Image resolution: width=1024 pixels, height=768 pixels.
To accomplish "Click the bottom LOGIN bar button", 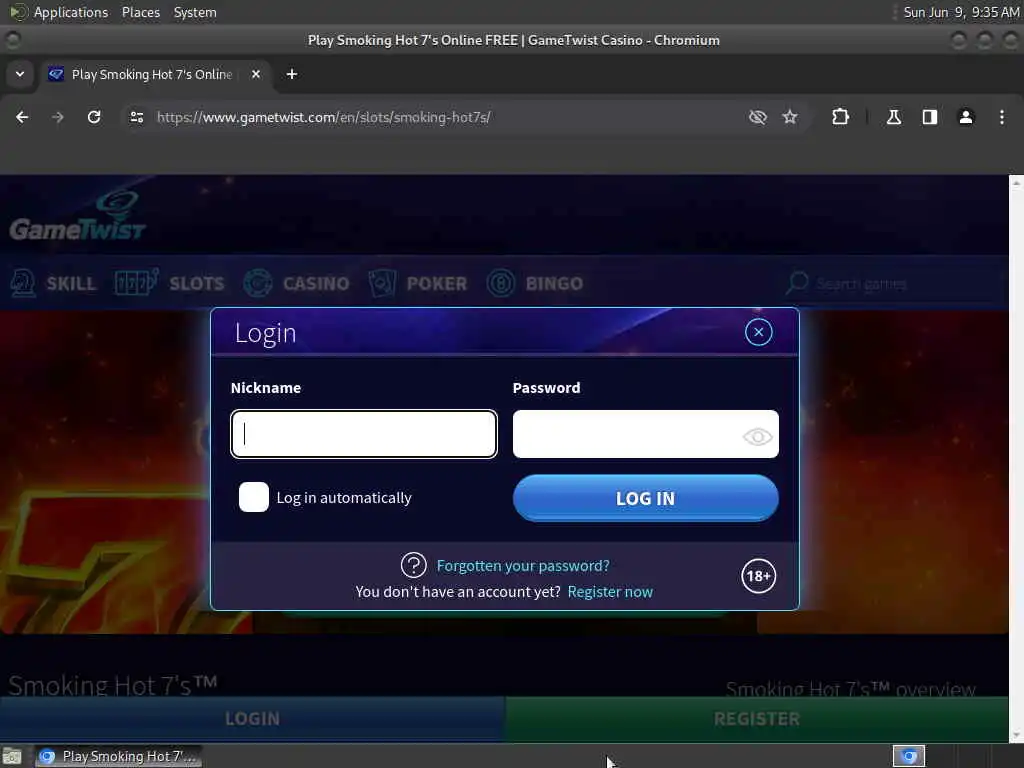I will (252, 719).
